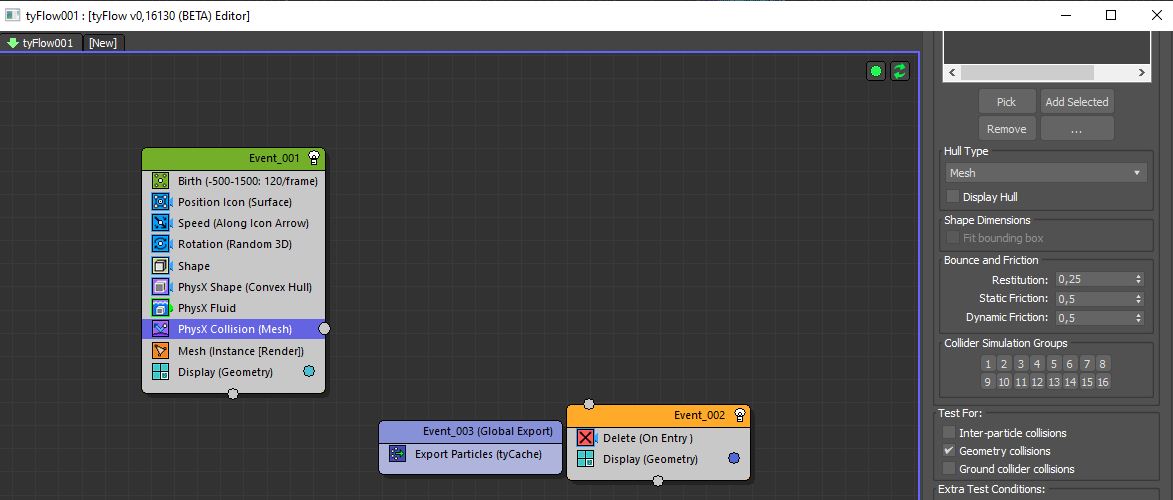This screenshot has width=1173, height=500.
Task: Click the Rotation operator icon
Action: (160, 244)
